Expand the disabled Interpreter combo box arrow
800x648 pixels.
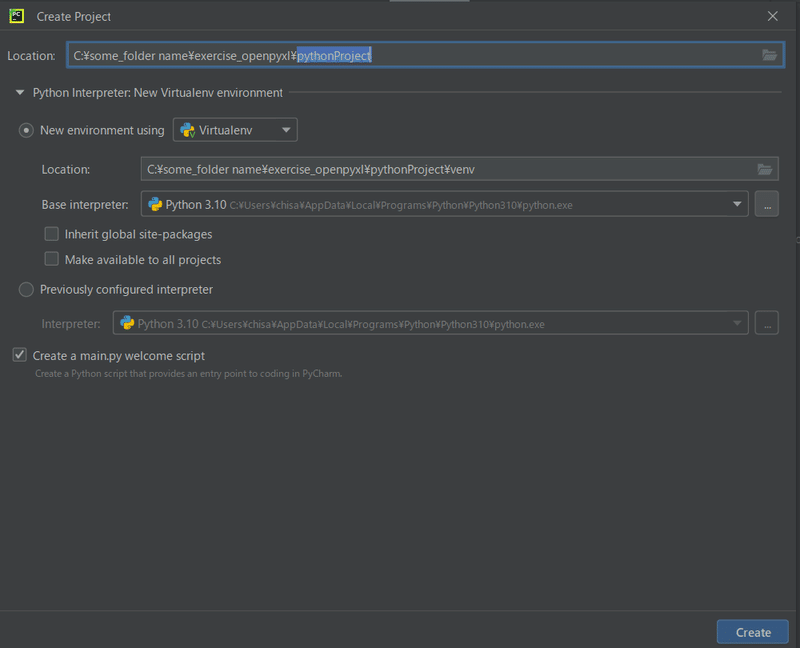(737, 322)
